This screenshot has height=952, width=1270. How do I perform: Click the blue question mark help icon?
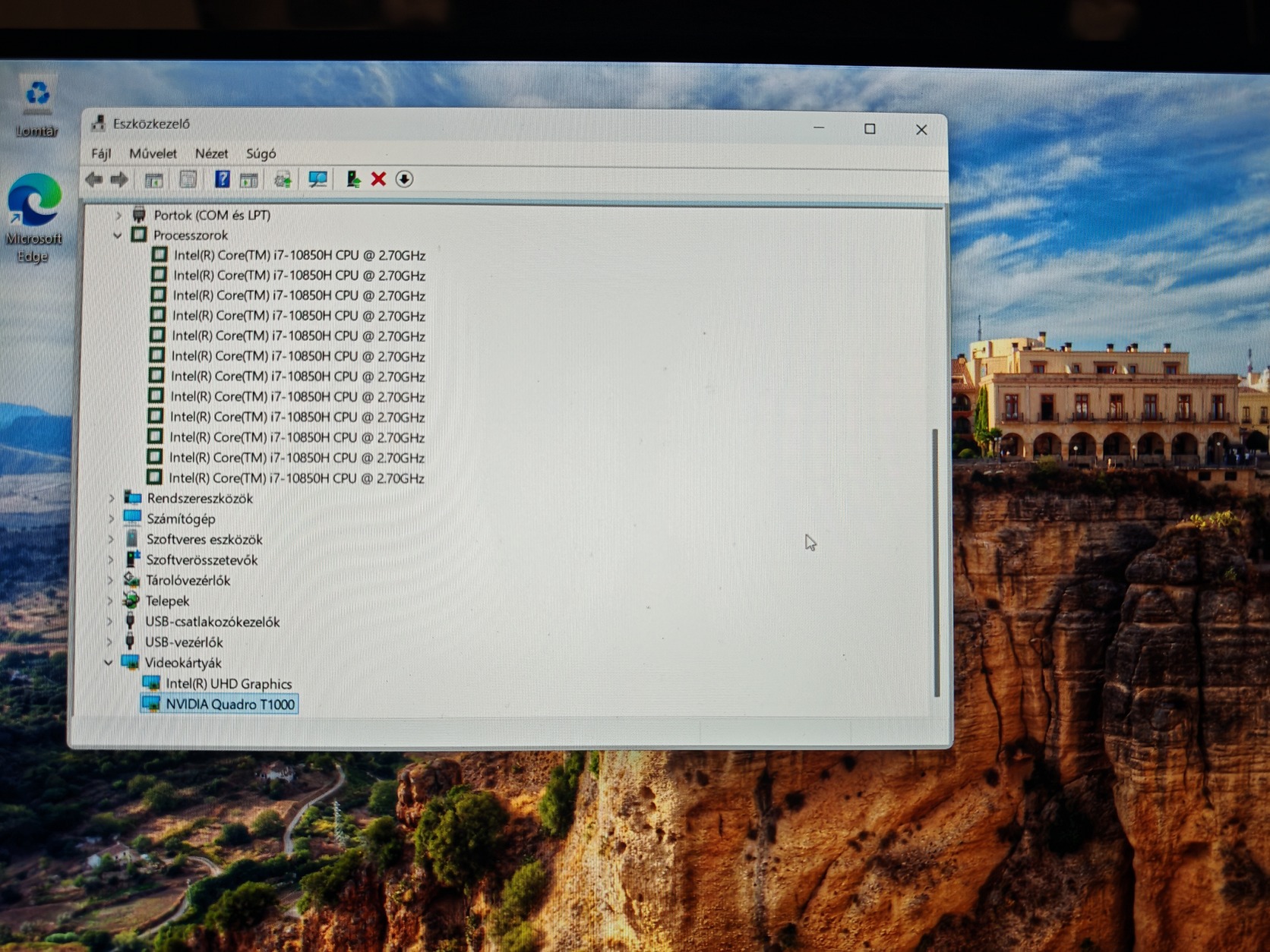(x=222, y=179)
